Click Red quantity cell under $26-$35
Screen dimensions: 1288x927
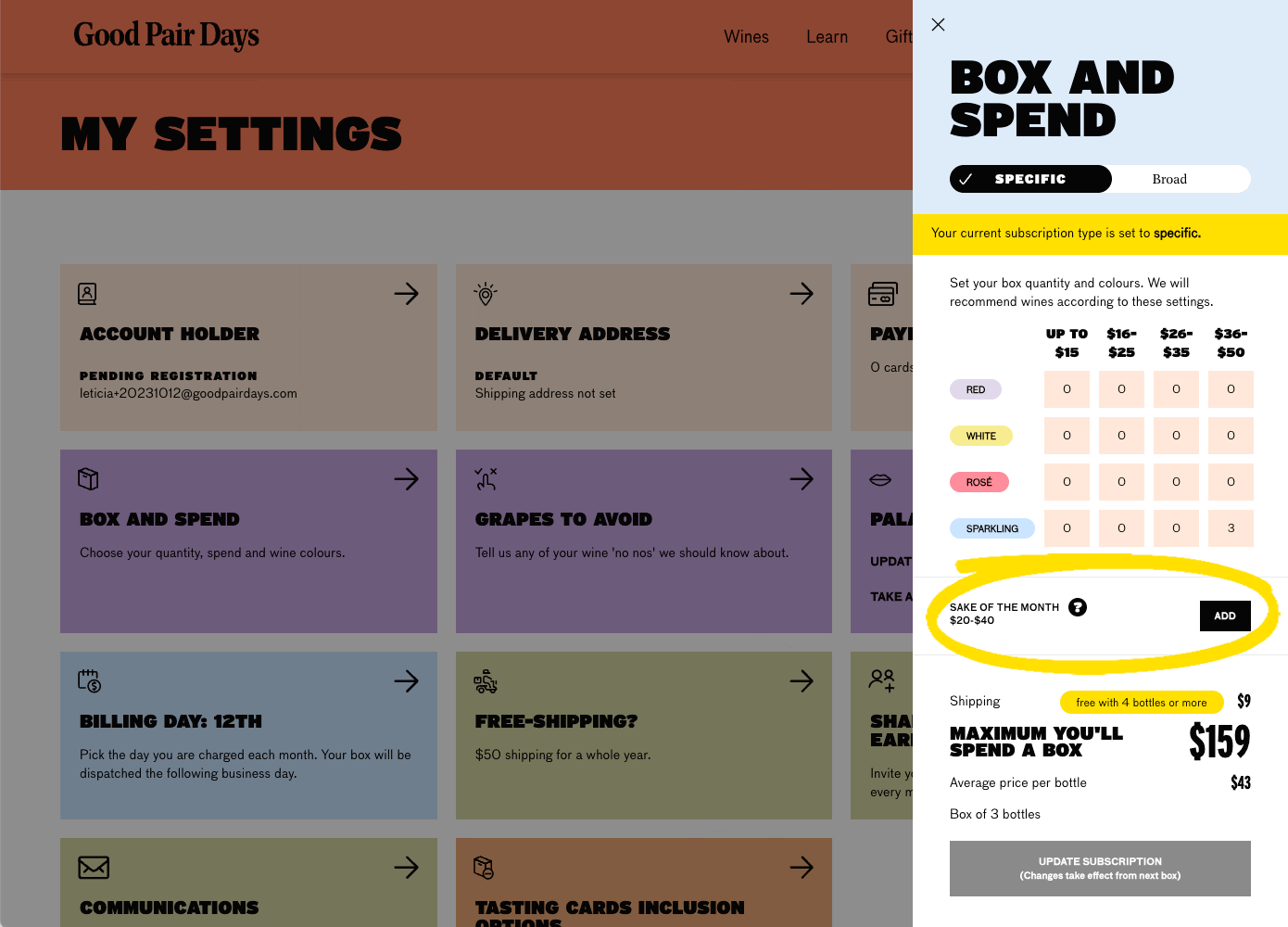pos(1176,389)
